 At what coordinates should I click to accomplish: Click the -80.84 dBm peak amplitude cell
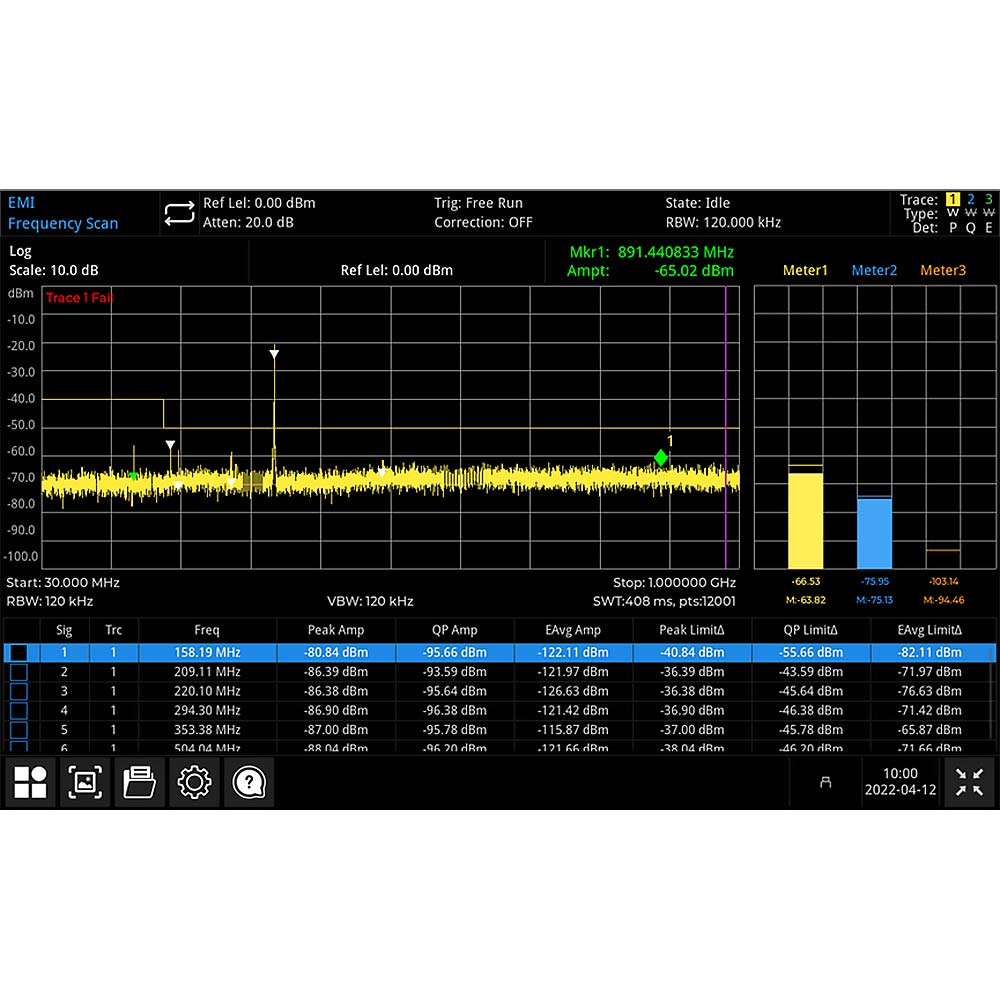(336, 652)
